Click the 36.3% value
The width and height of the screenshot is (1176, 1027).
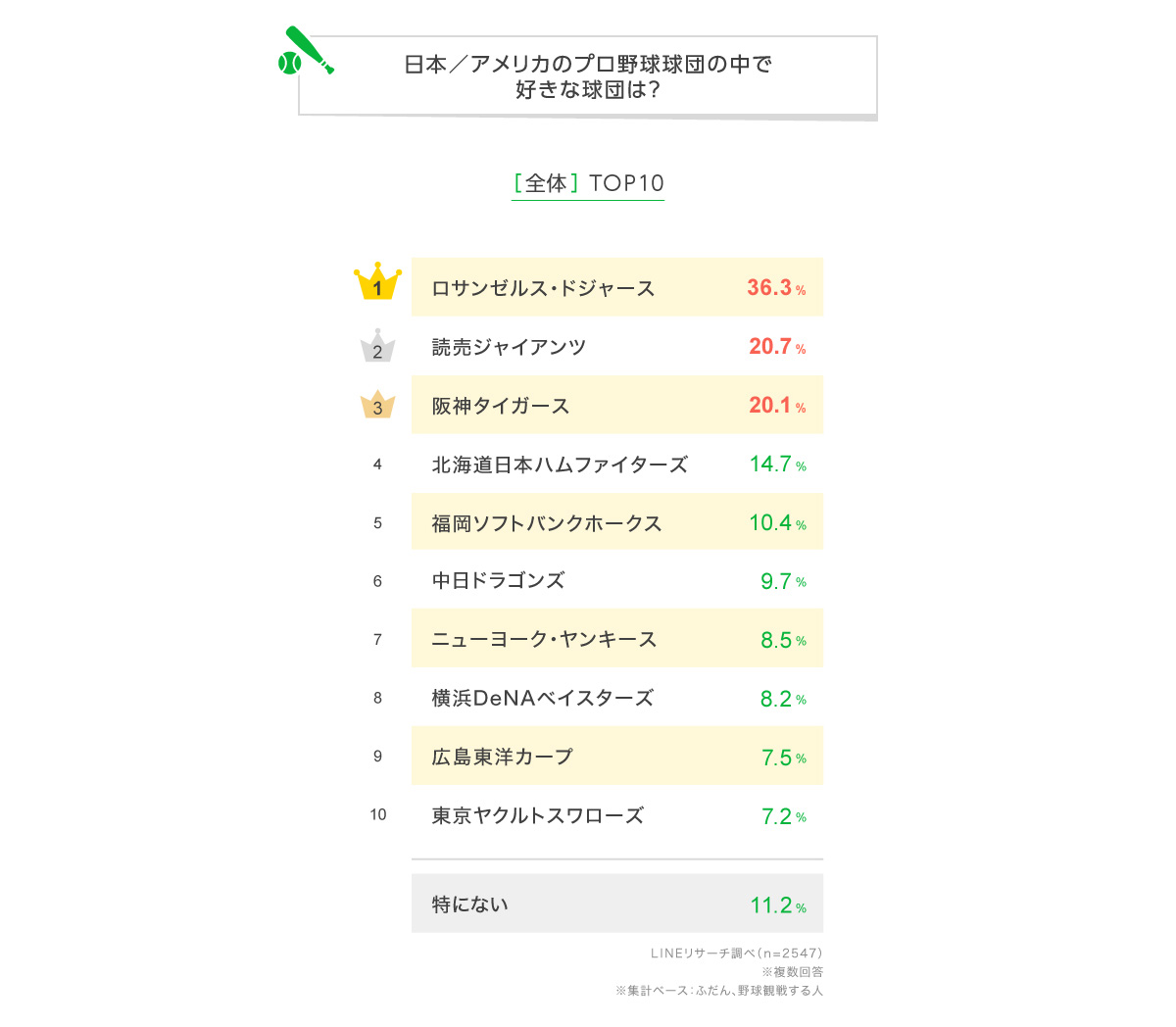pyautogui.click(x=776, y=288)
